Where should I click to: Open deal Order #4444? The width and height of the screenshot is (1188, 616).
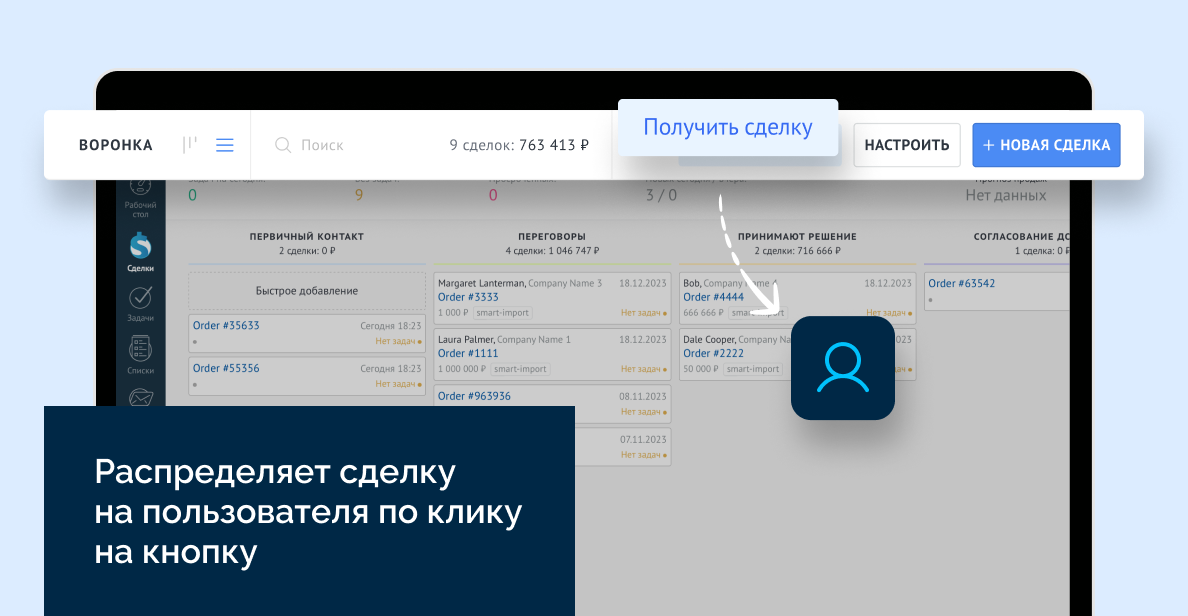coord(714,297)
